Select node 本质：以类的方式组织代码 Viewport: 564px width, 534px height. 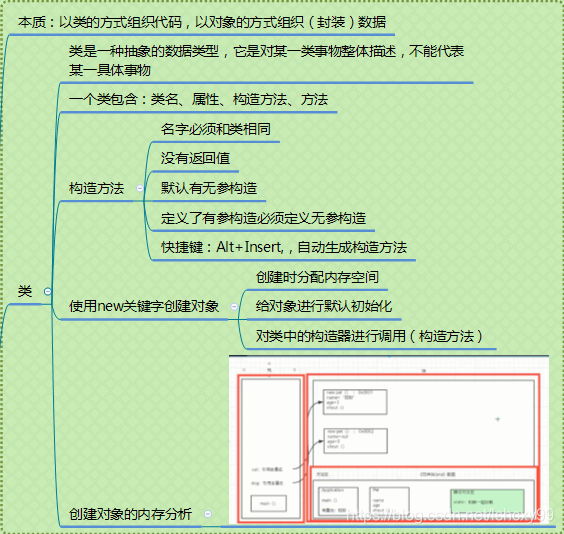click(x=202, y=22)
